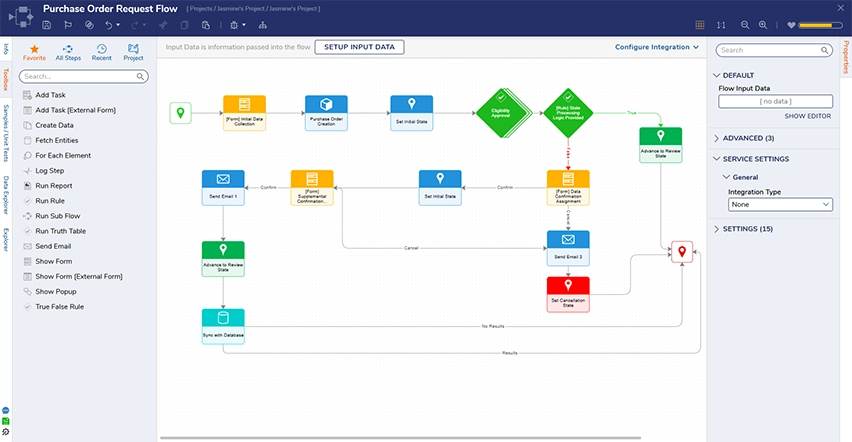Image resolution: width=852 pixels, height=442 pixels.
Task: Reset zoom with the 1:1 icon
Action: click(720, 24)
